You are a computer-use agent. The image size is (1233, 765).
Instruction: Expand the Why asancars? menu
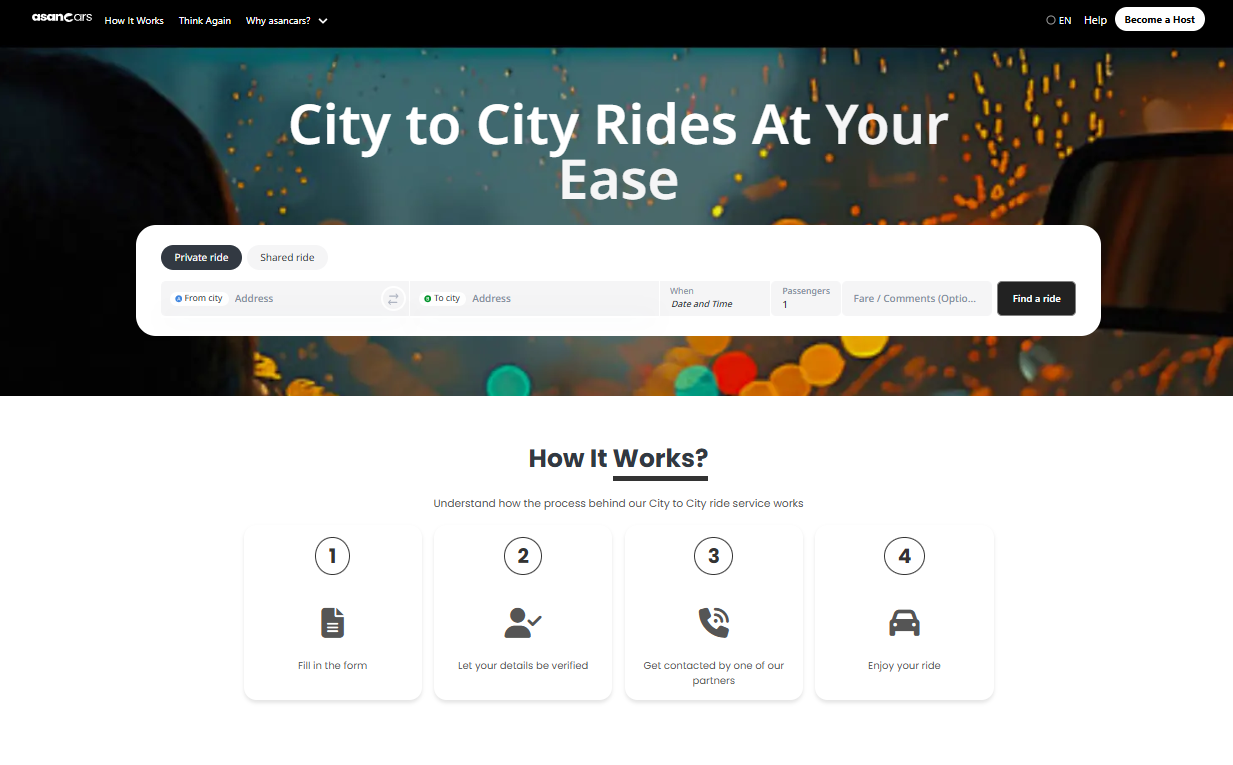pos(286,20)
